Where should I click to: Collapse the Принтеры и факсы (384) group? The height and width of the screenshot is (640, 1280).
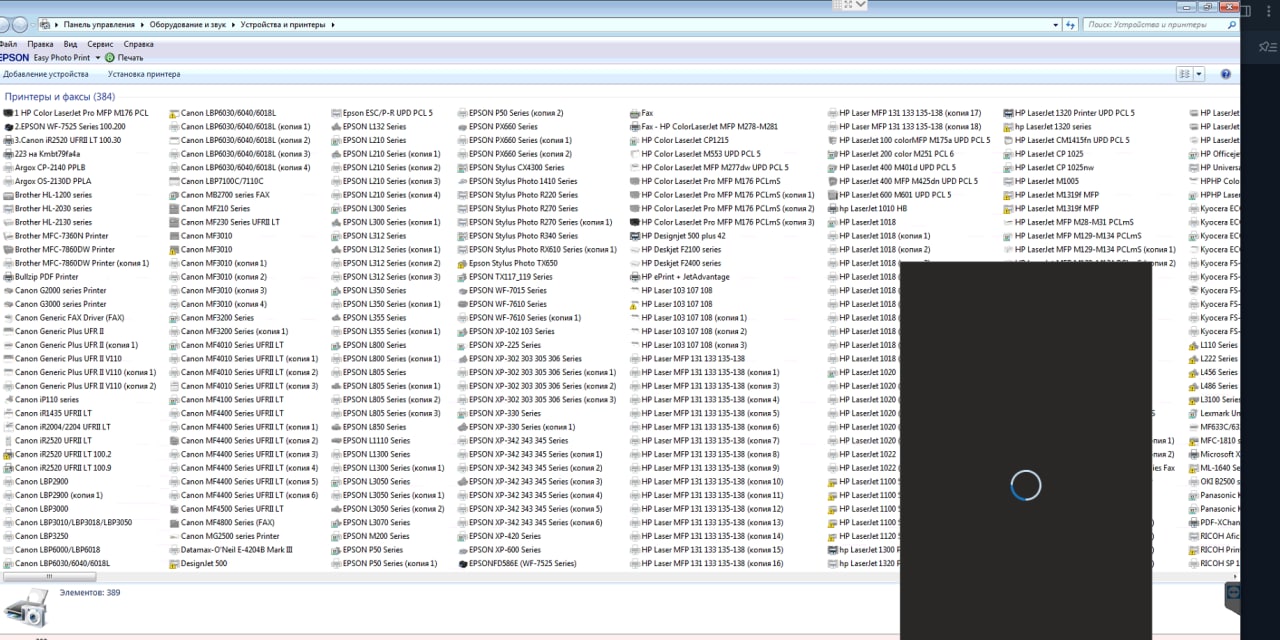(60, 97)
